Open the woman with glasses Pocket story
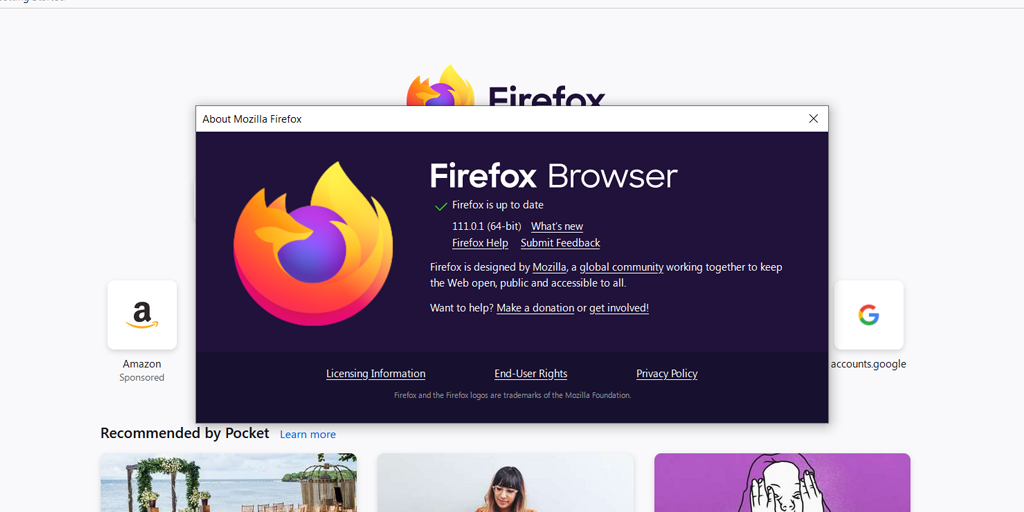The height and width of the screenshot is (512, 1024). point(505,483)
